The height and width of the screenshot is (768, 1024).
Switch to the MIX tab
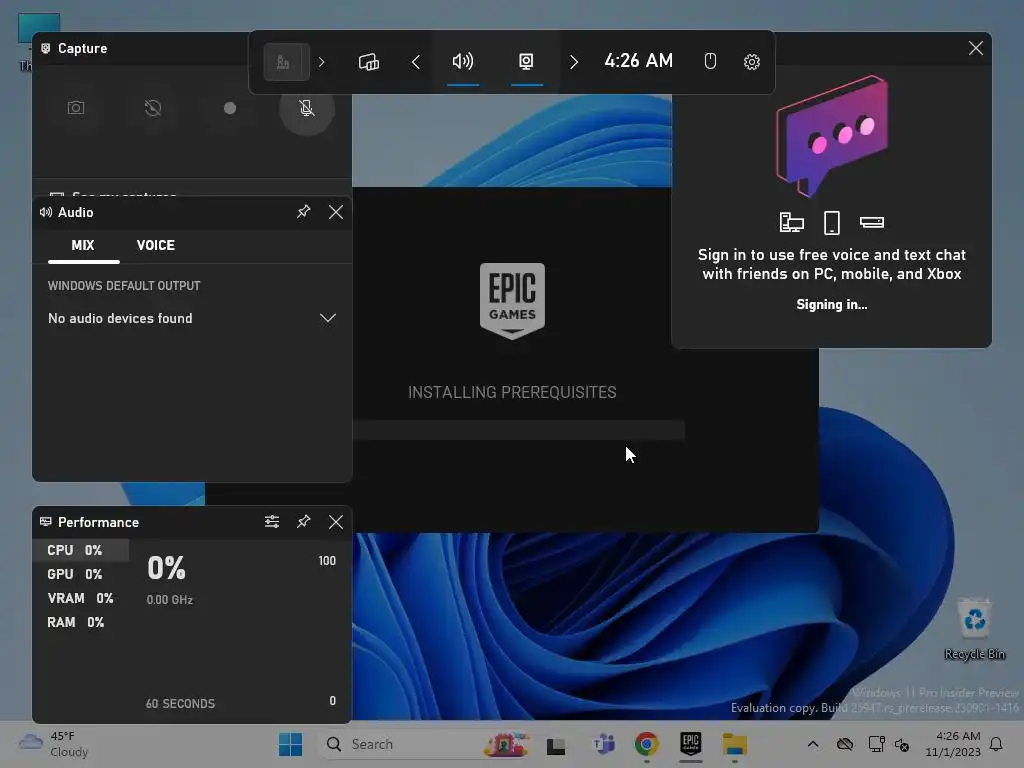pyautogui.click(x=83, y=246)
